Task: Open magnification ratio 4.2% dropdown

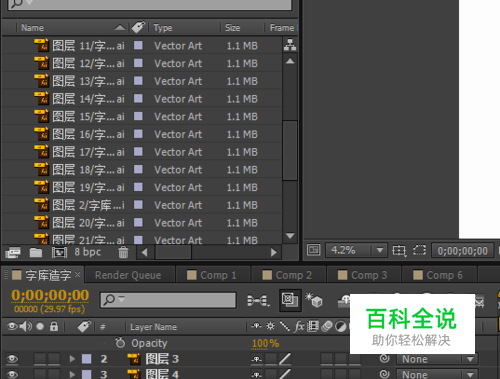Action: [x=356, y=250]
